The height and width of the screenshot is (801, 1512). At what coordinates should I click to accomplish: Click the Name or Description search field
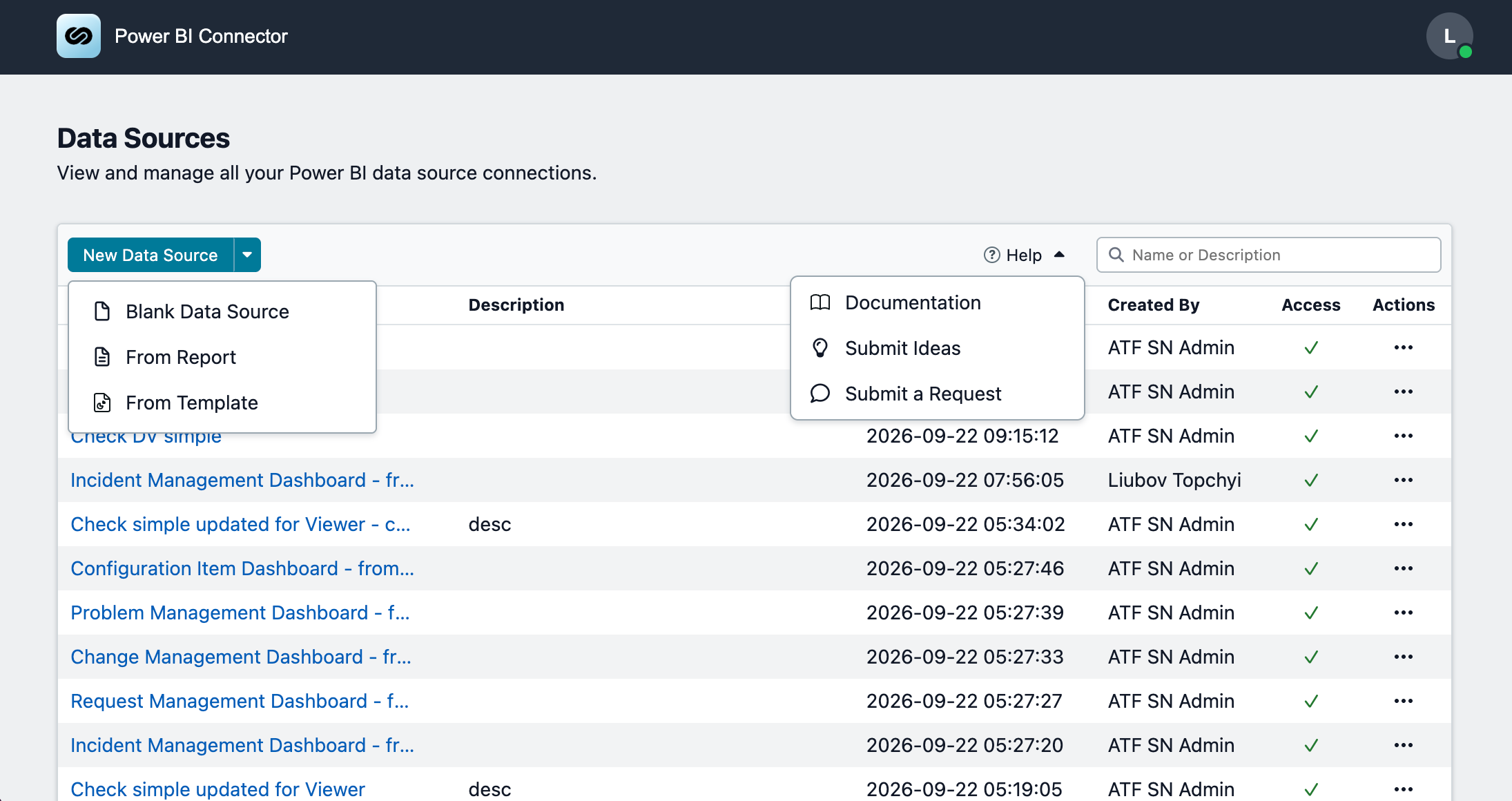[1268, 255]
